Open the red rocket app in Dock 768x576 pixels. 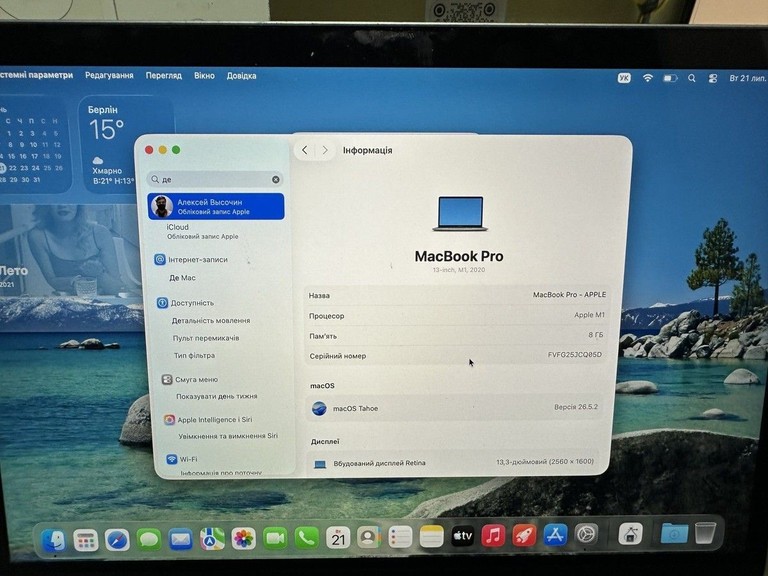tap(524, 535)
